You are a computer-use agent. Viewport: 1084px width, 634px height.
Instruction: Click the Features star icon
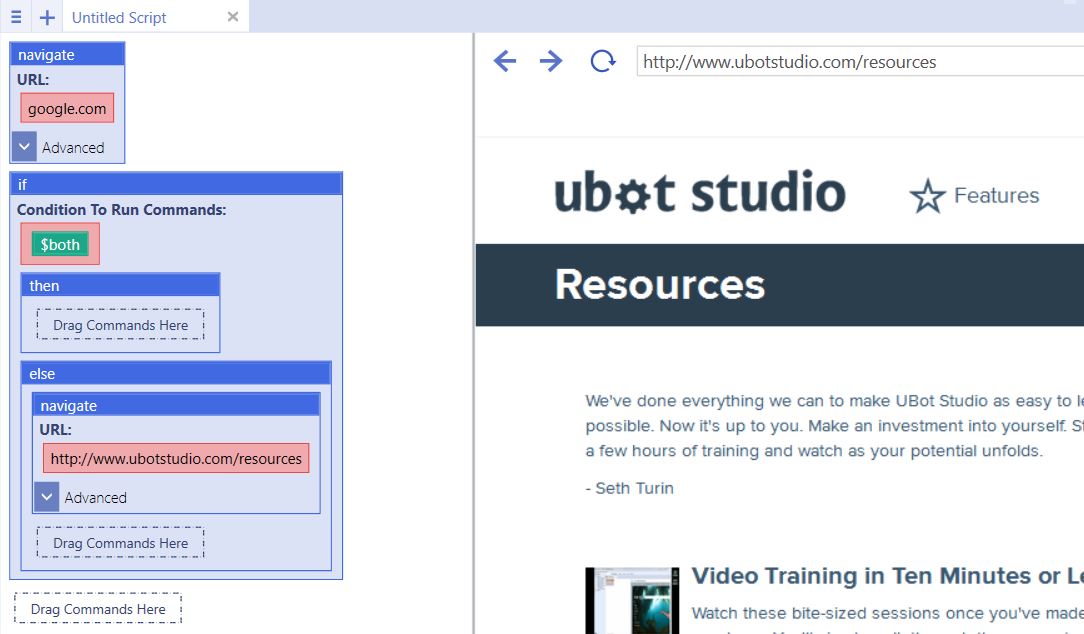point(927,196)
